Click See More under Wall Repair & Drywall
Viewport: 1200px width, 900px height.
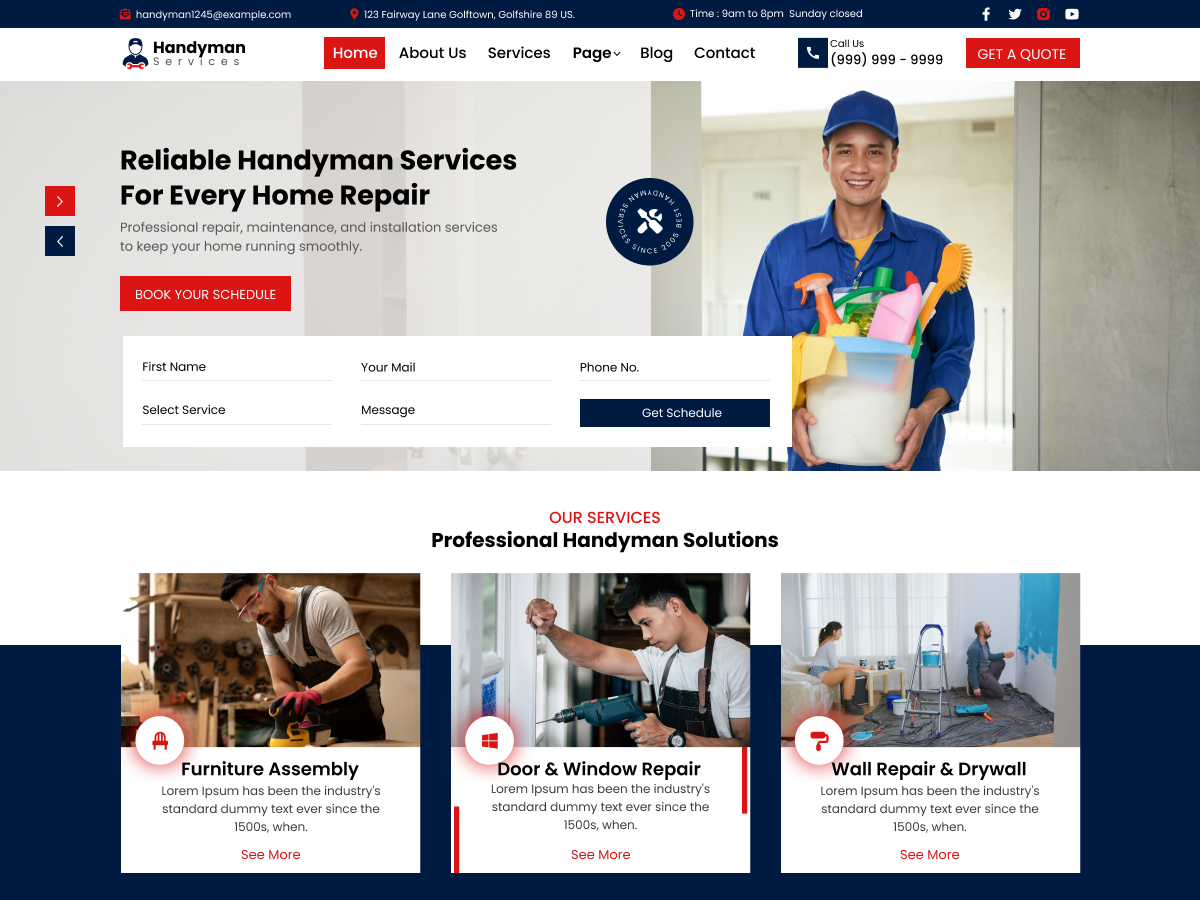[929, 855]
